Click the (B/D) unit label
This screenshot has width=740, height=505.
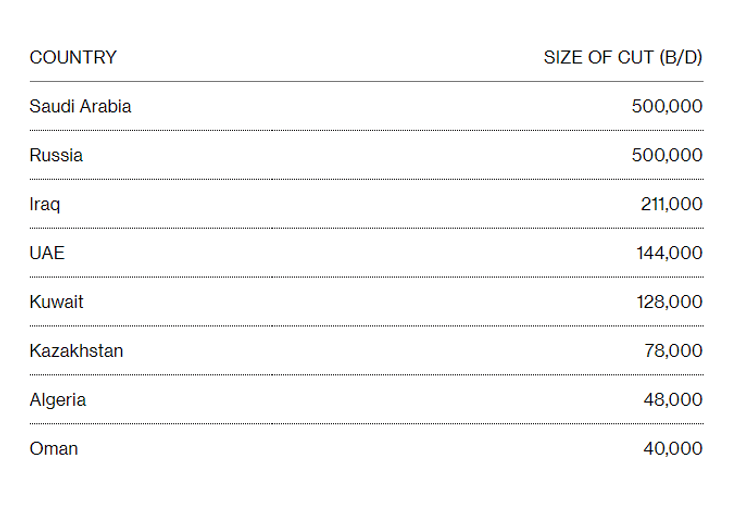pyautogui.click(x=680, y=57)
